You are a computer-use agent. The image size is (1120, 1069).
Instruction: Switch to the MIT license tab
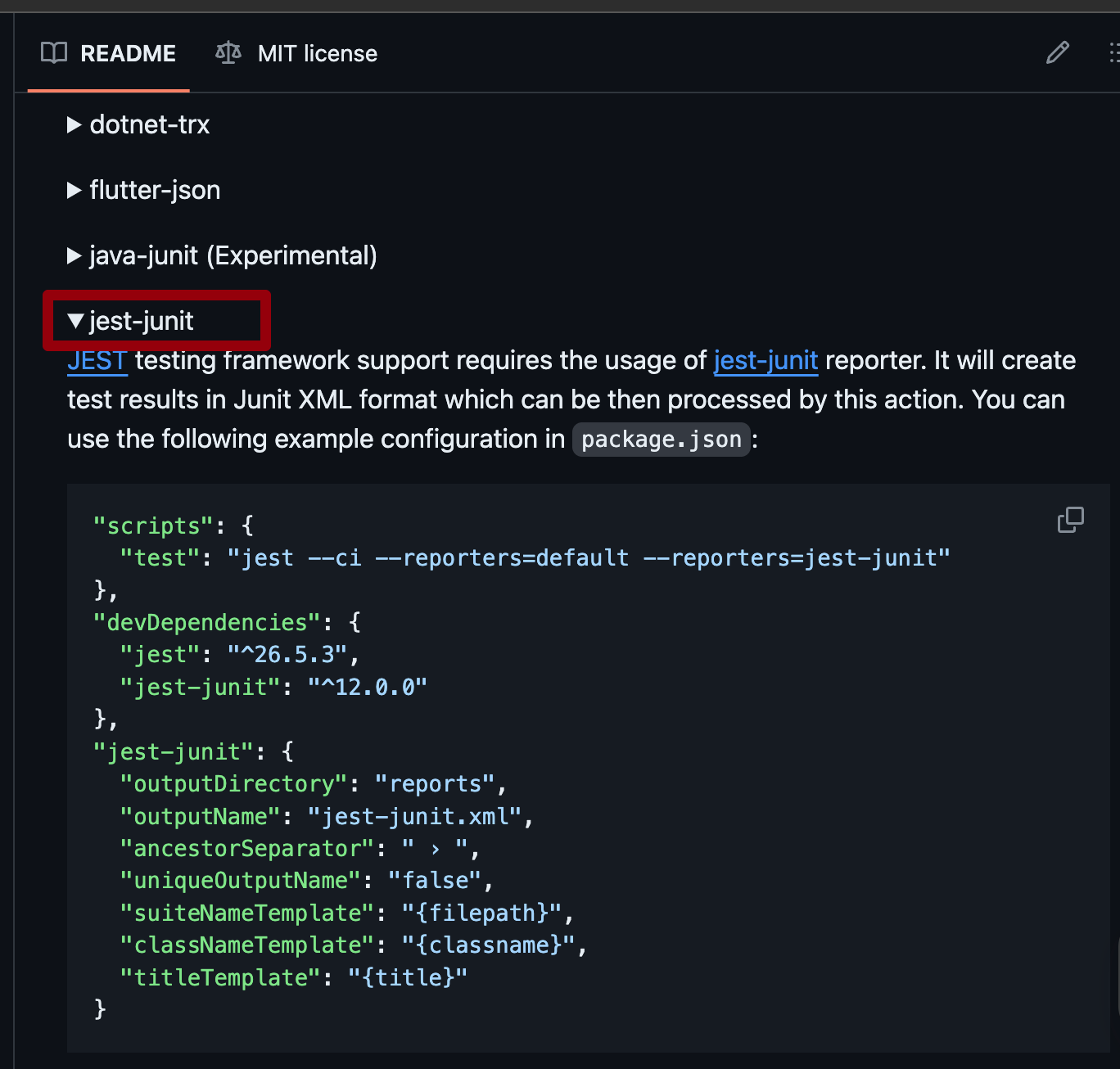coord(296,53)
